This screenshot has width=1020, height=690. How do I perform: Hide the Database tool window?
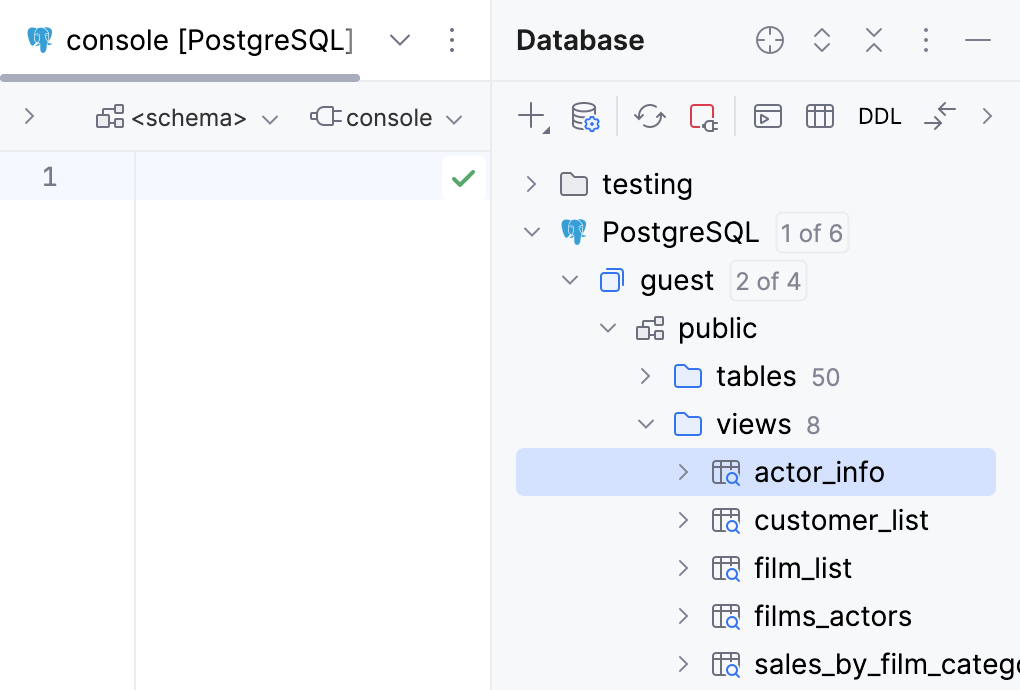(x=975, y=40)
